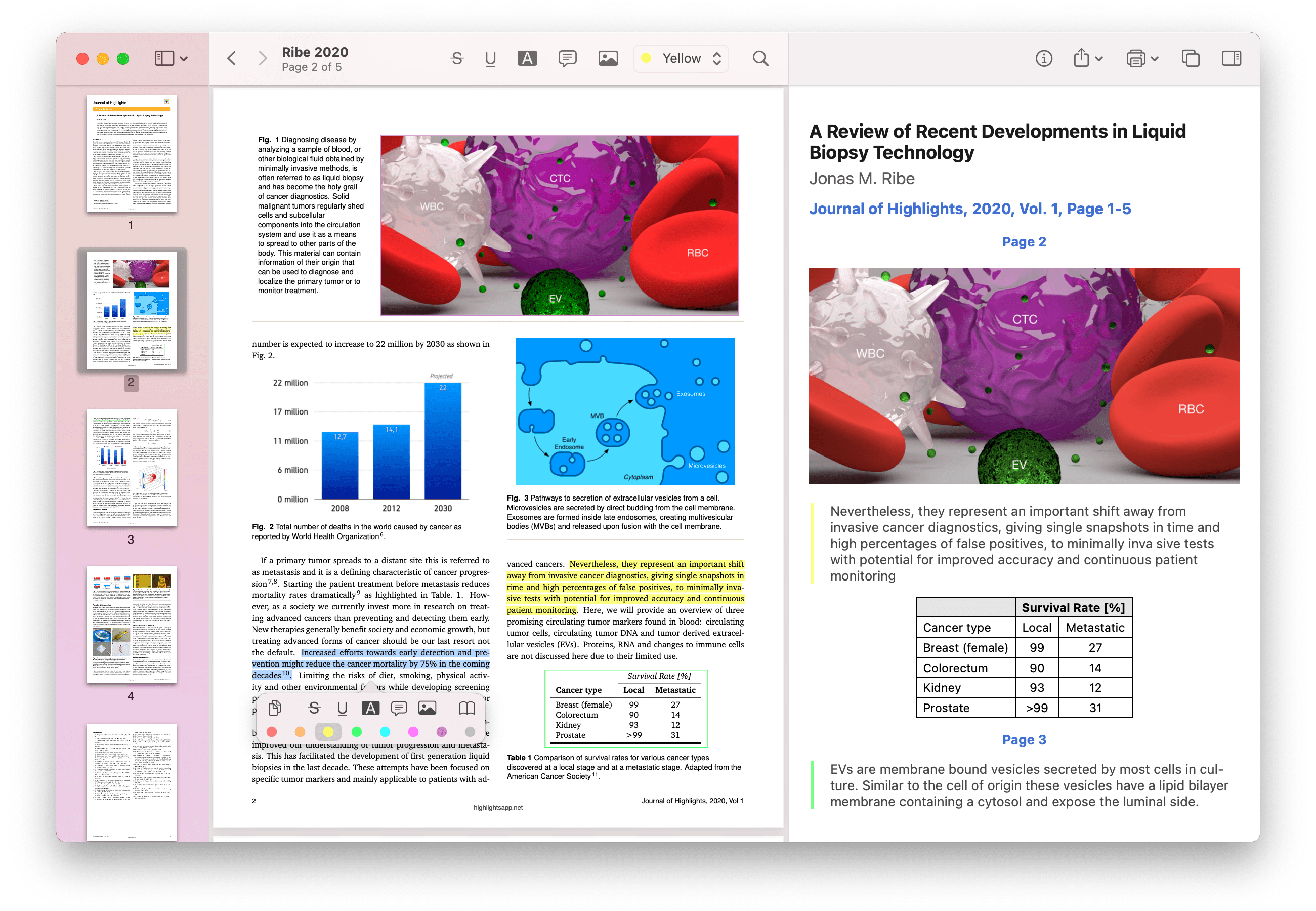Open the Journal of Highlights citation link
This screenshot has width=1316, height=911.
(x=969, y=209)
